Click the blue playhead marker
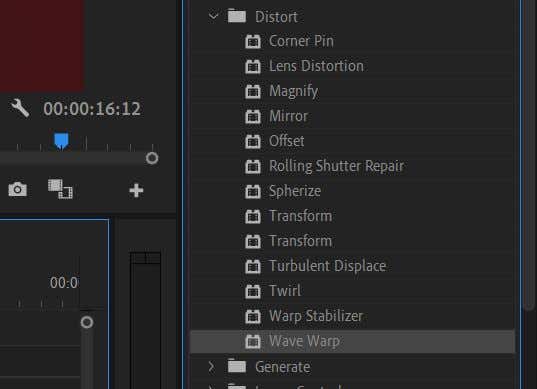537x389 pixels. point(61,141)
